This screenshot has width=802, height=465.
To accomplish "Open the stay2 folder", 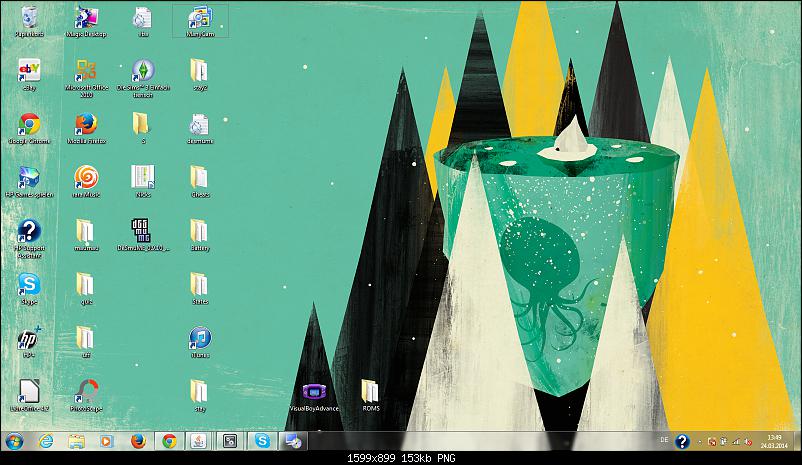I will tap(200, 75).
